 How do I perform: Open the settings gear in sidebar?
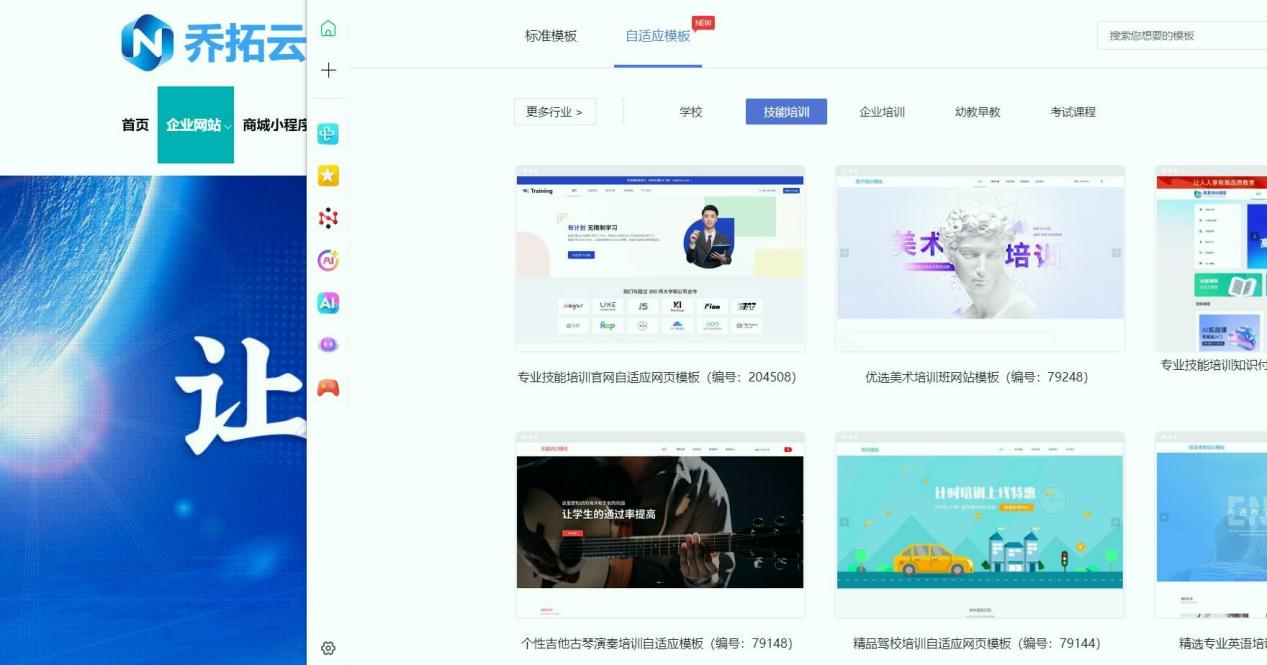point(328,648)
